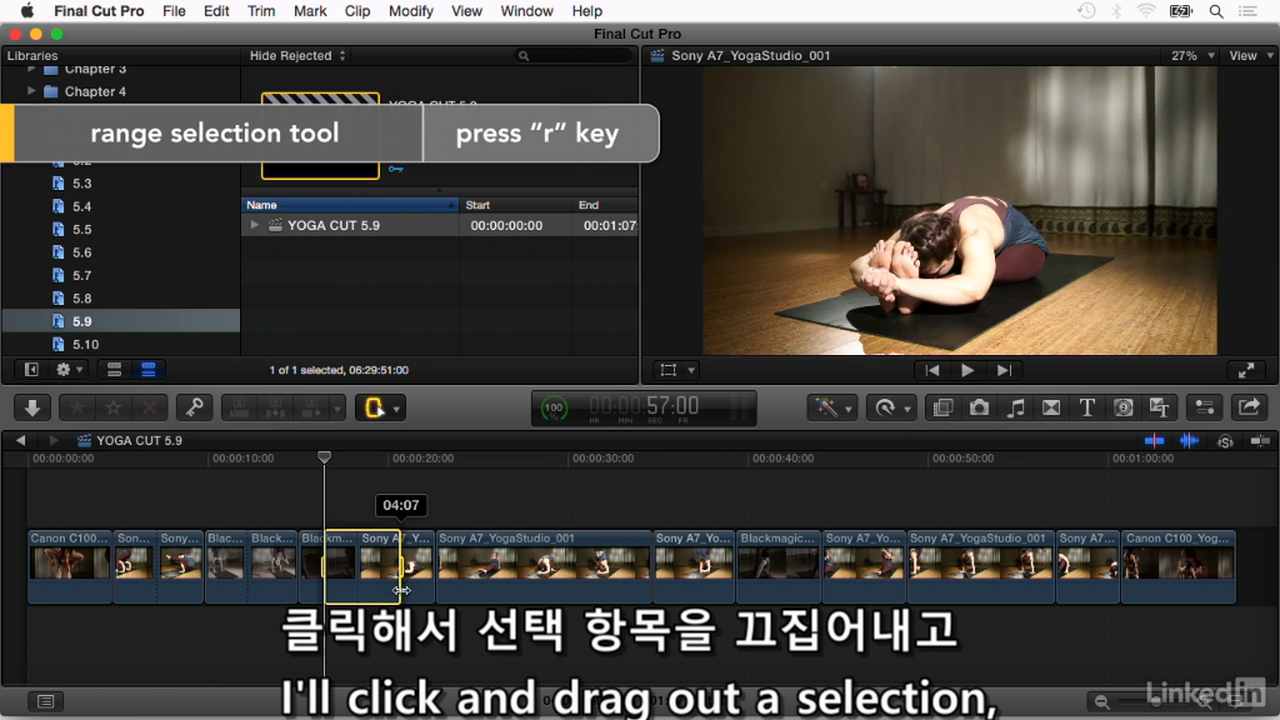1280x720 pixels.
Task: Play the viewer in full screen
Action: coord(1246,370)
